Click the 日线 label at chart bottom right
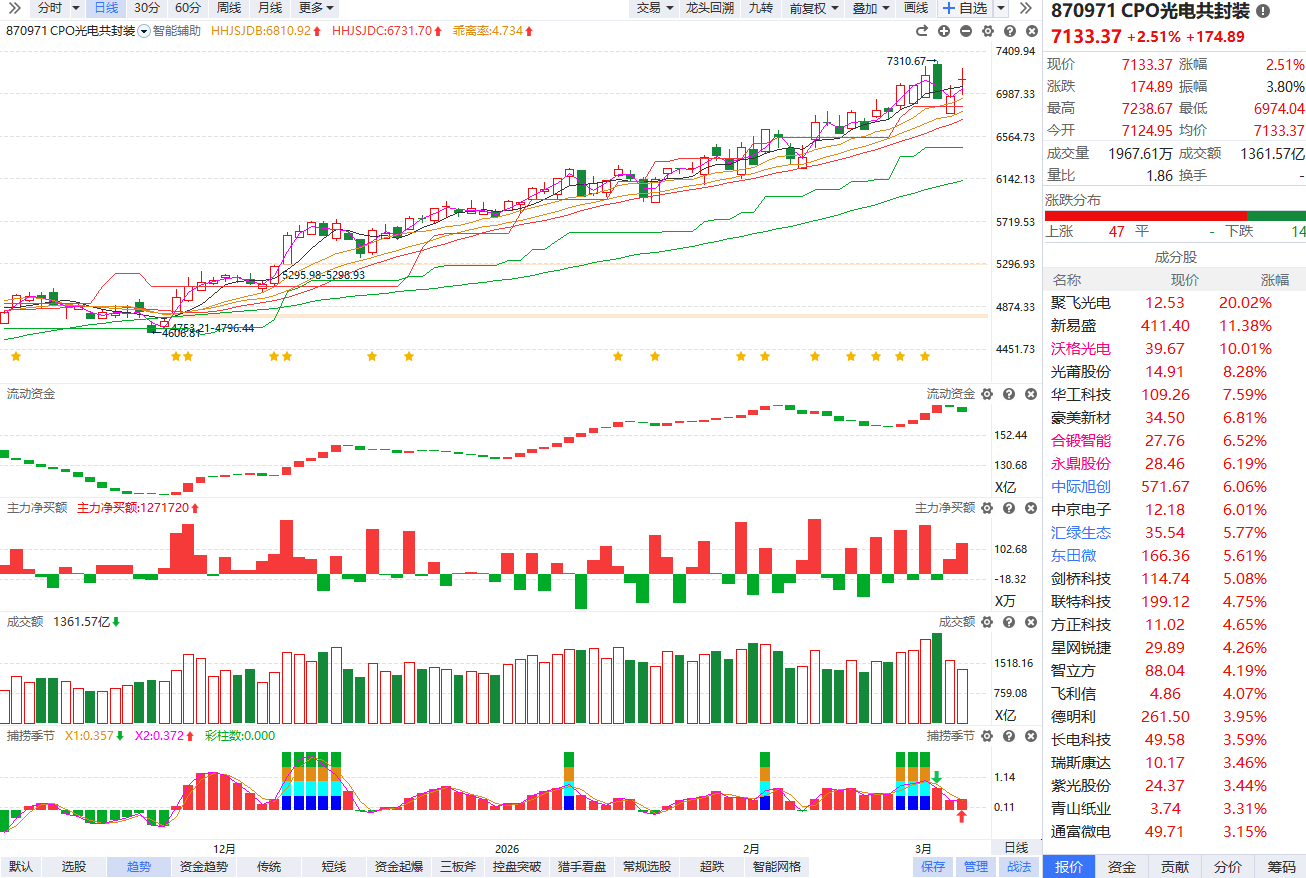The height and width of the screenshot is (878, 1306). coord(1015,847)
